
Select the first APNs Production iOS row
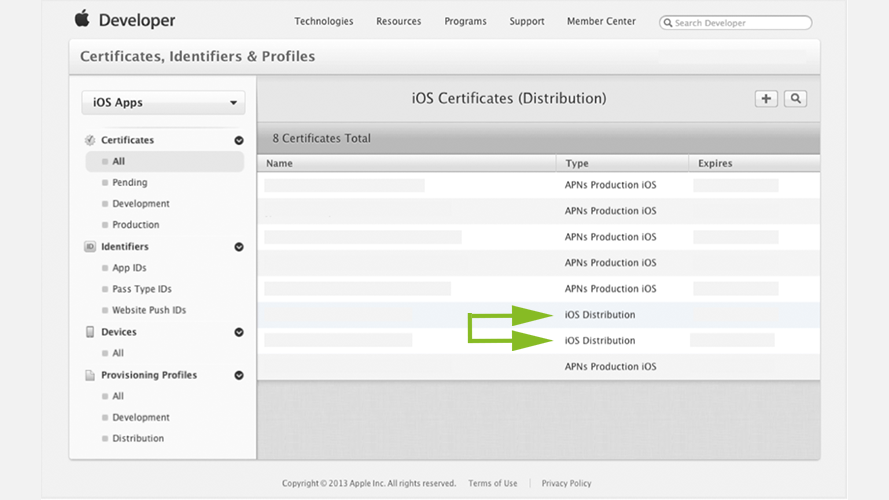coord(539,185)
